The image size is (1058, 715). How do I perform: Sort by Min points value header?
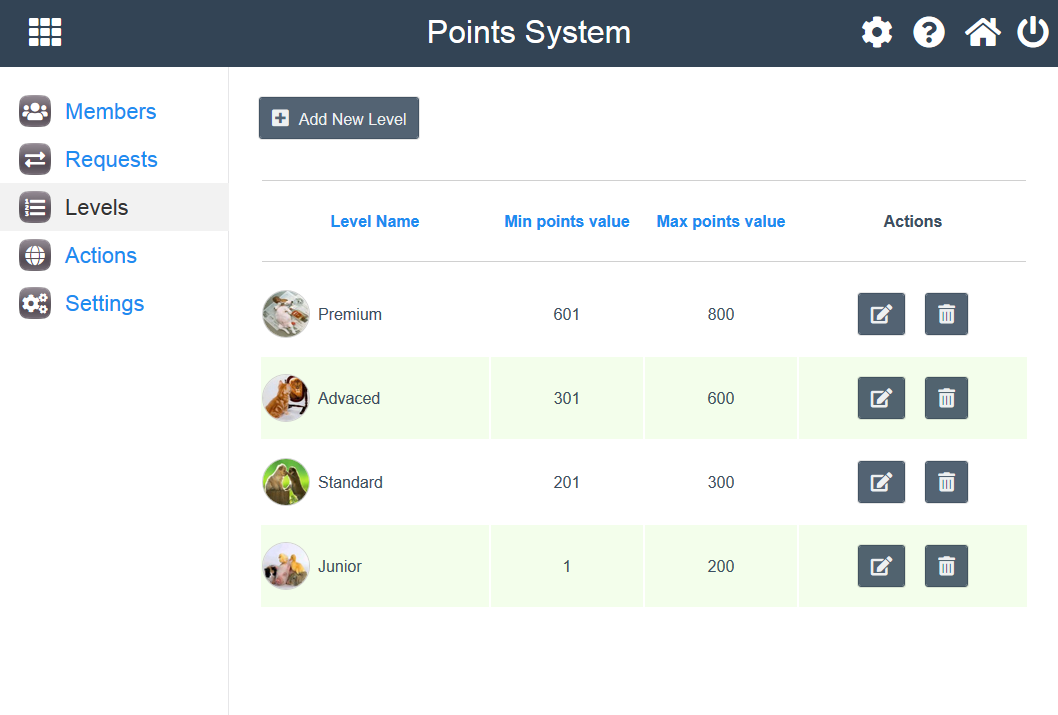tap(566, 221)
